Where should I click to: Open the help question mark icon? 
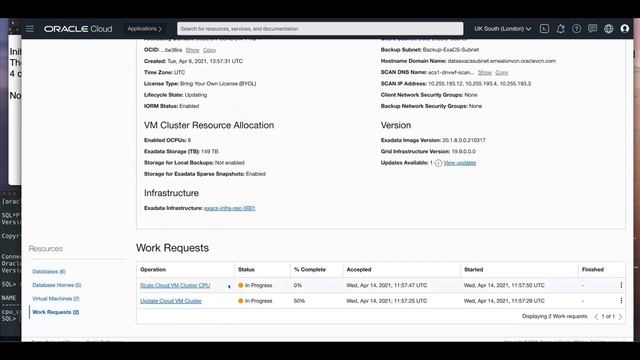pyautogui.click(x=576, y=29)
